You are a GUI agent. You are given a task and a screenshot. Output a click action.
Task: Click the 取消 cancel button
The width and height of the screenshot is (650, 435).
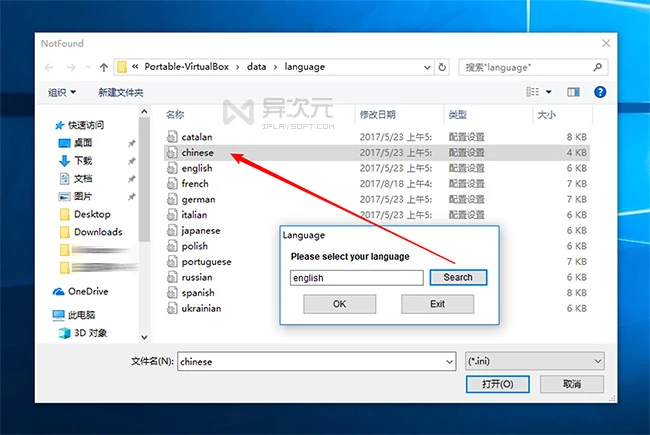click(x=572, y=384)
